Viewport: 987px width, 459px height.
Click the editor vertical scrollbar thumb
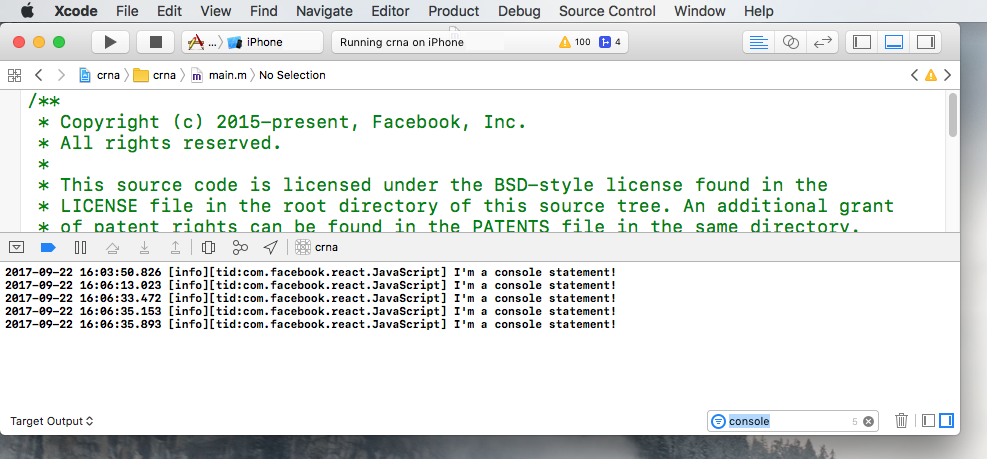tap(953, 115)
